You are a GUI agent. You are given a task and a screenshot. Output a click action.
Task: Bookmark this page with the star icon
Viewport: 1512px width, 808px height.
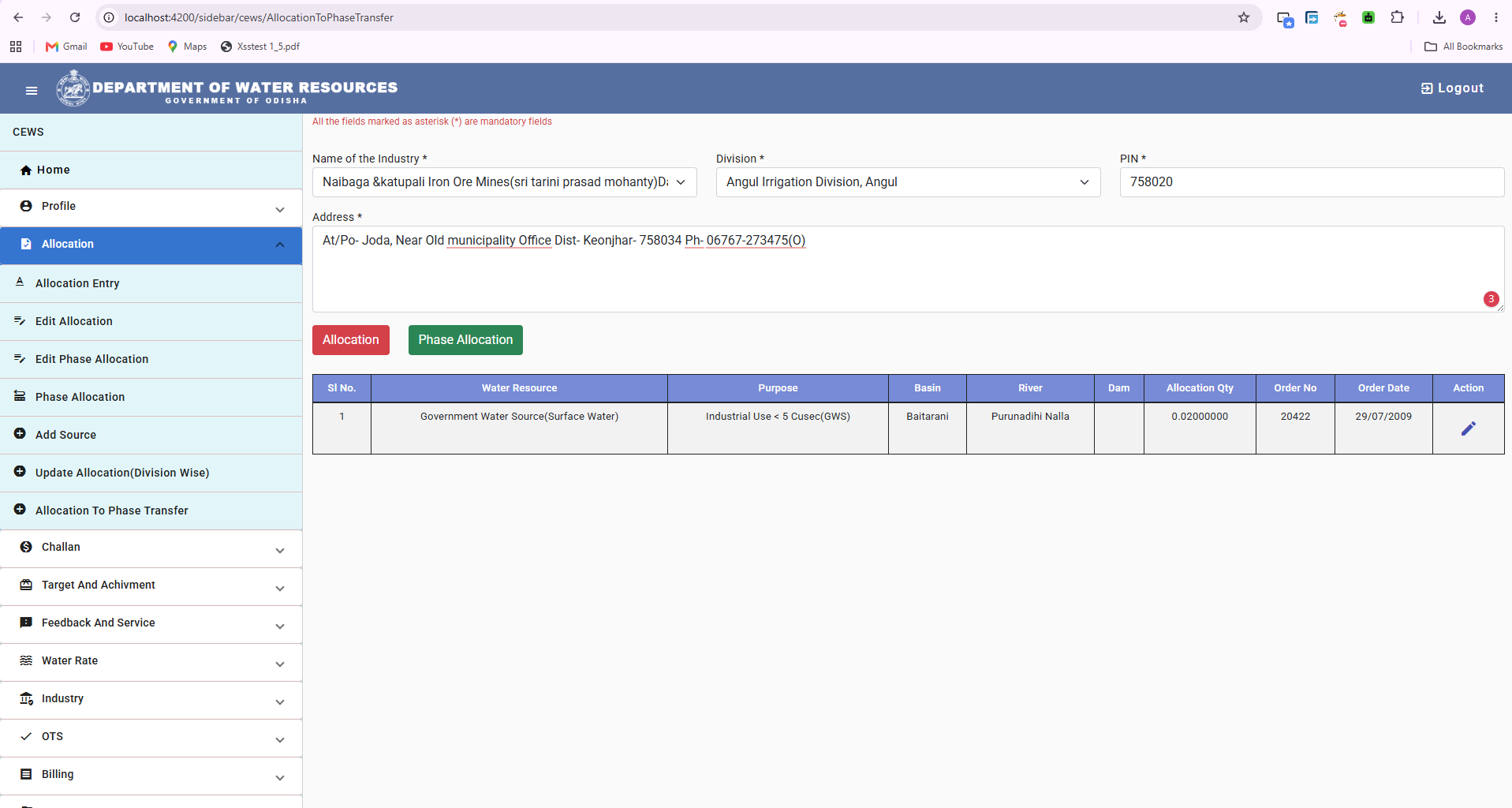(x=1244, y=17)
